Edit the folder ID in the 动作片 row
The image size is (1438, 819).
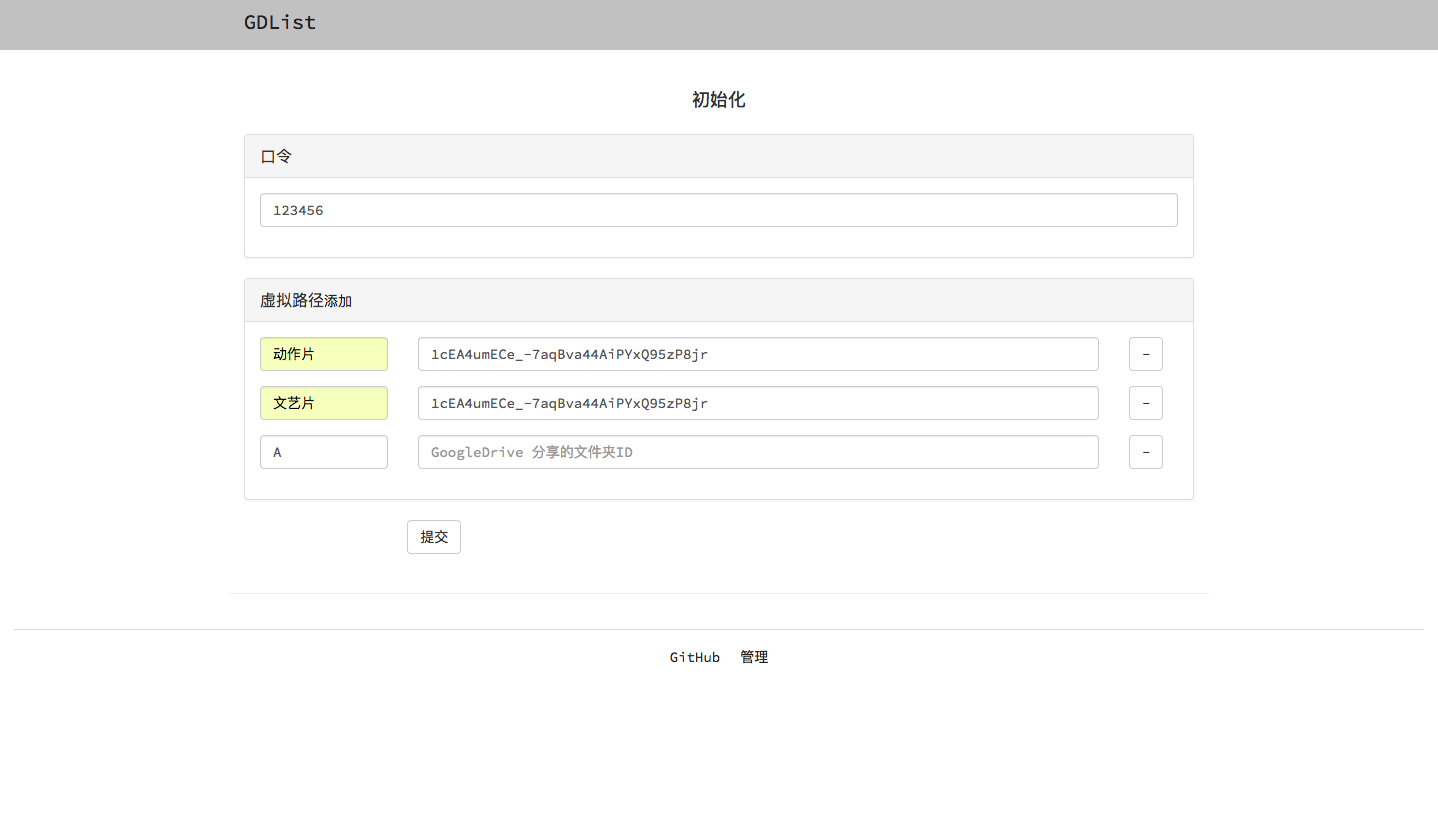(758, 354)
